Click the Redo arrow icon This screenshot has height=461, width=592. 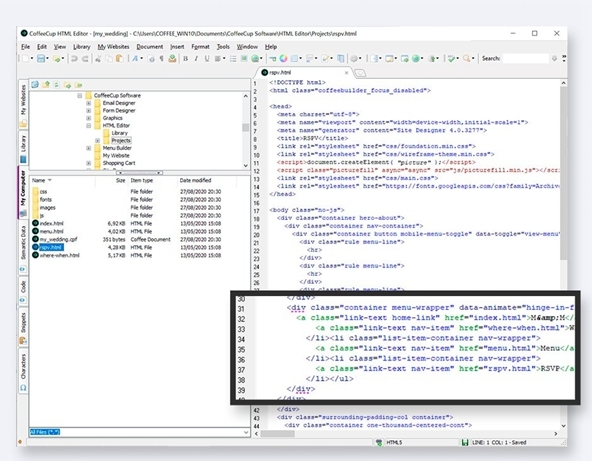coord(85,59)
